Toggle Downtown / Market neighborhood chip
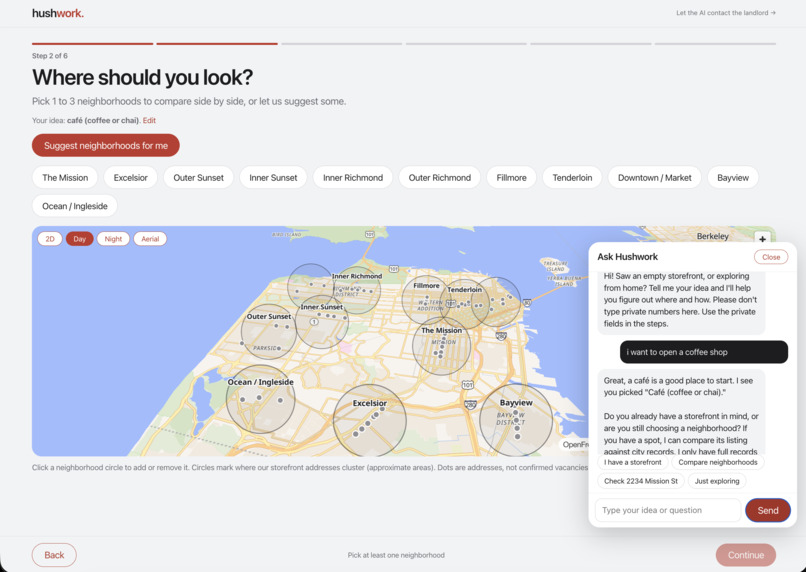Viewport: 806px width, 572px height. [654, 178]
